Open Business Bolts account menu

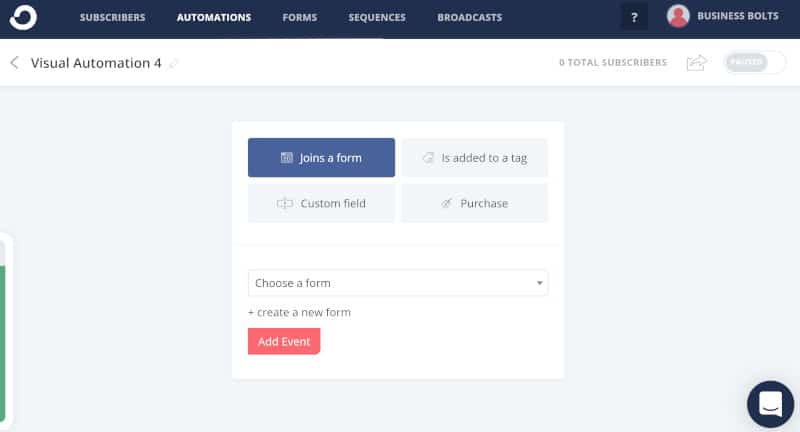pyautogui.click(x=738, y=16)
